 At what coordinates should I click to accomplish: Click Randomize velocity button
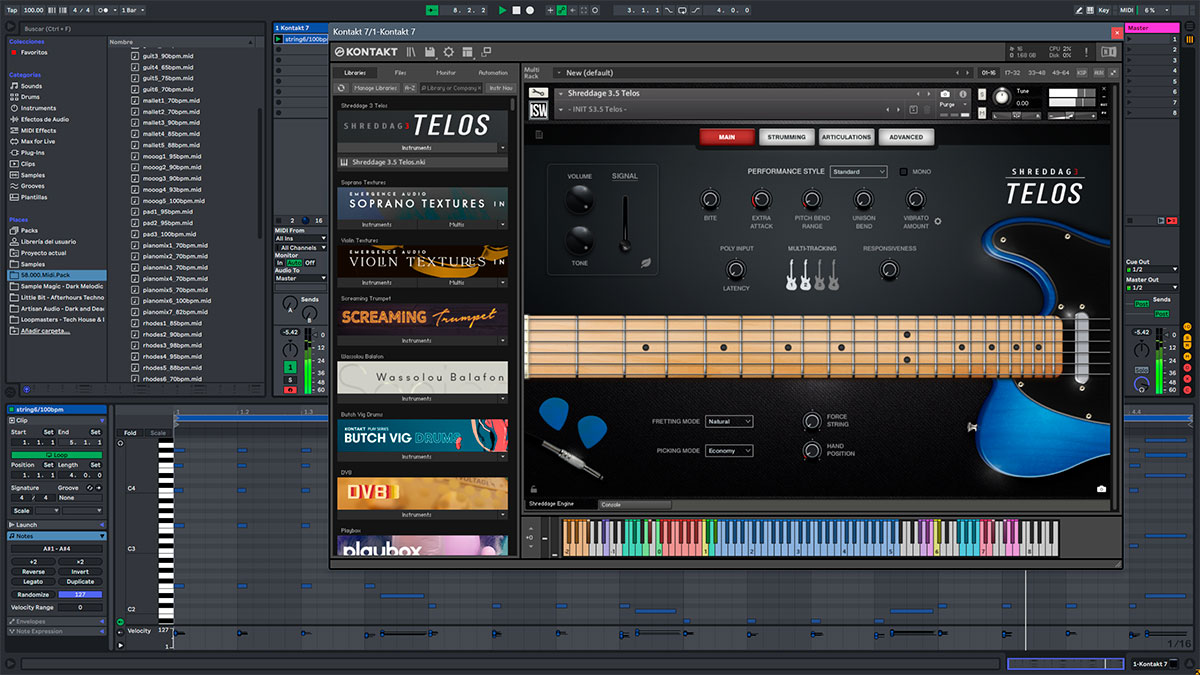[x=33, y=594]
